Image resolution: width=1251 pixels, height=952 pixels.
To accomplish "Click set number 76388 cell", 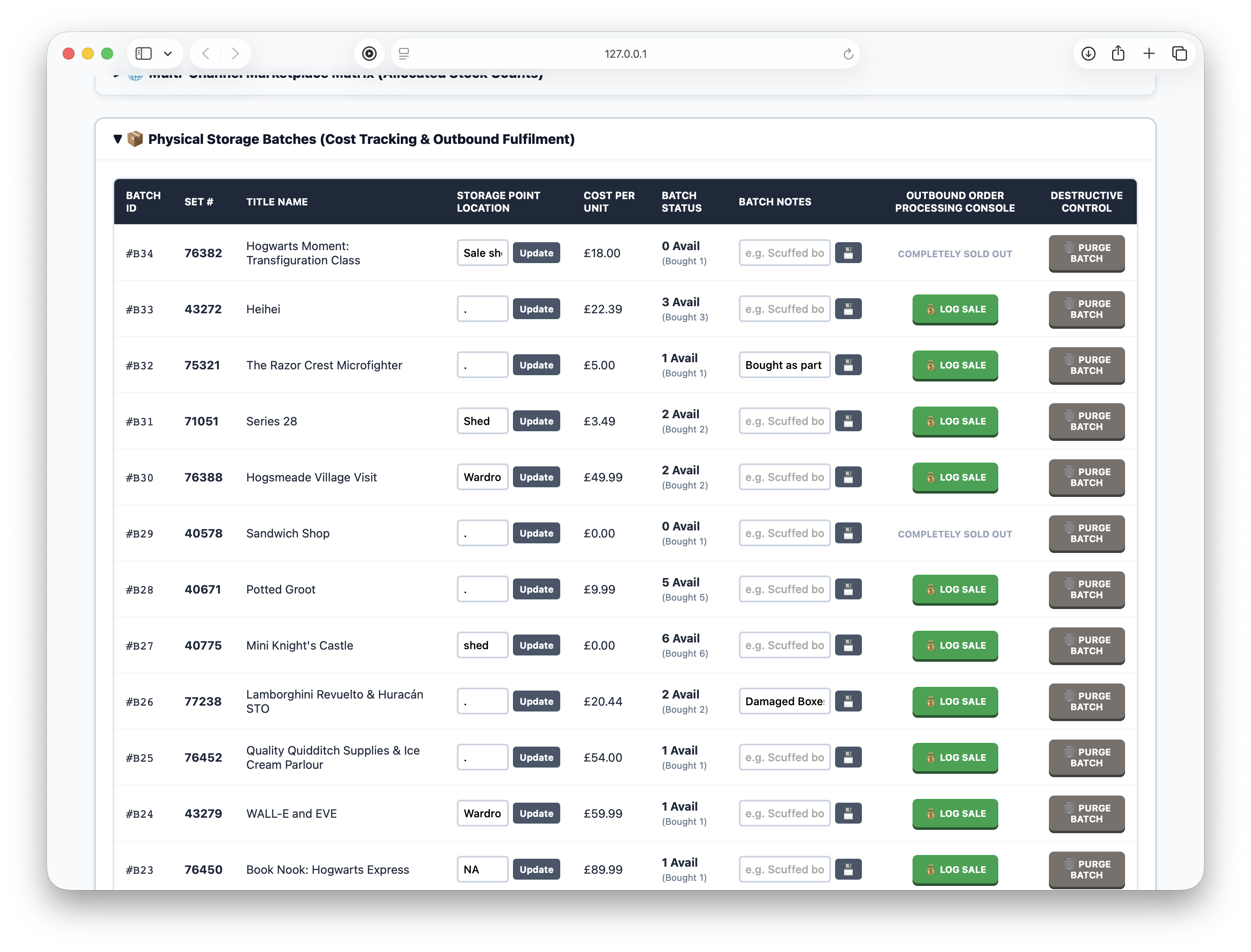I will 203,477.
